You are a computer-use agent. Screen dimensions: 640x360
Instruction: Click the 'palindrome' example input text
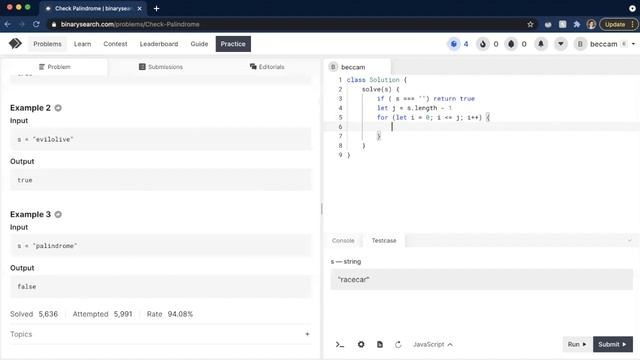pyautogui.click(x=47, y=246)
